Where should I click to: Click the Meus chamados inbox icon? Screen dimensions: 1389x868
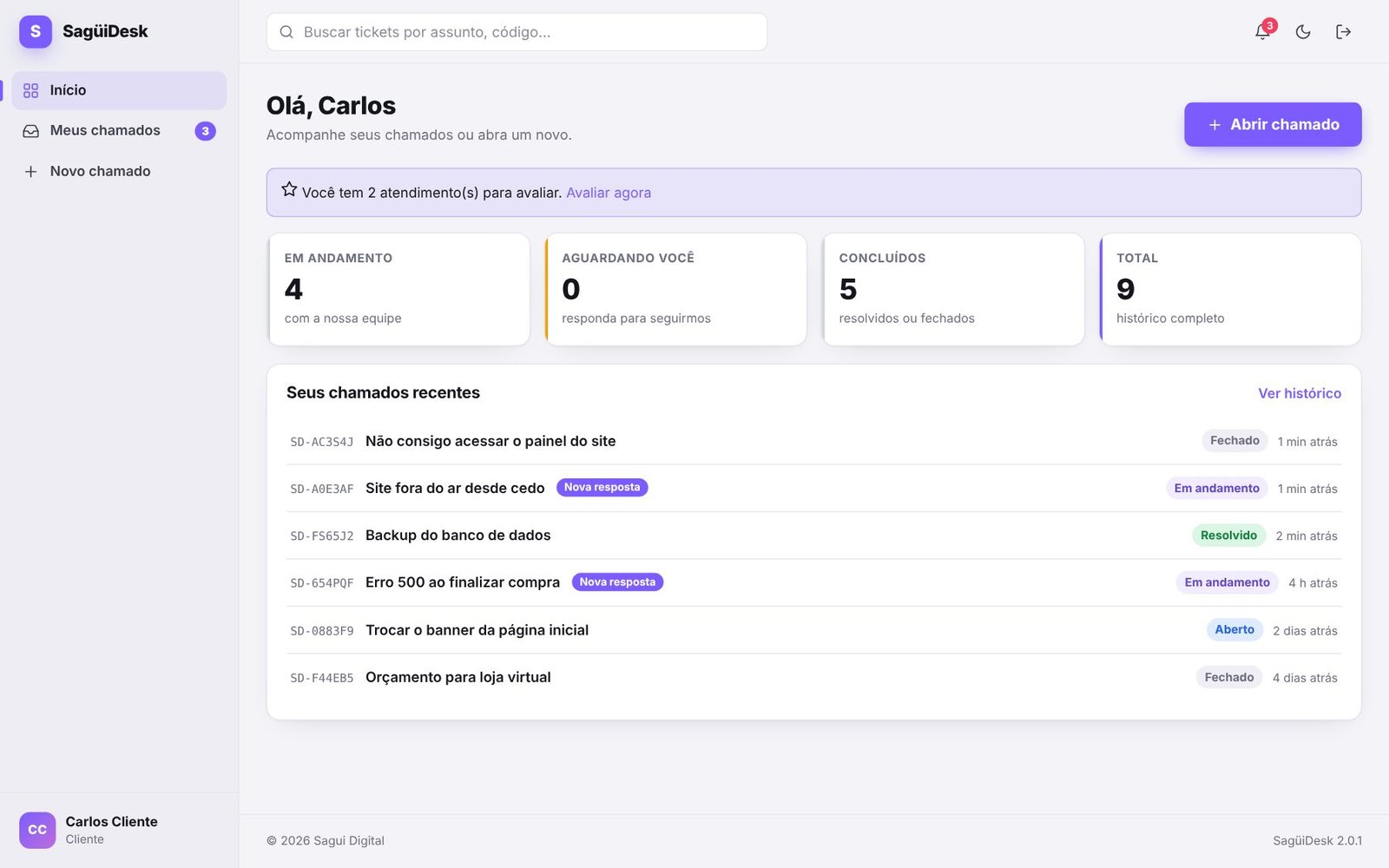tap(31, 131)
